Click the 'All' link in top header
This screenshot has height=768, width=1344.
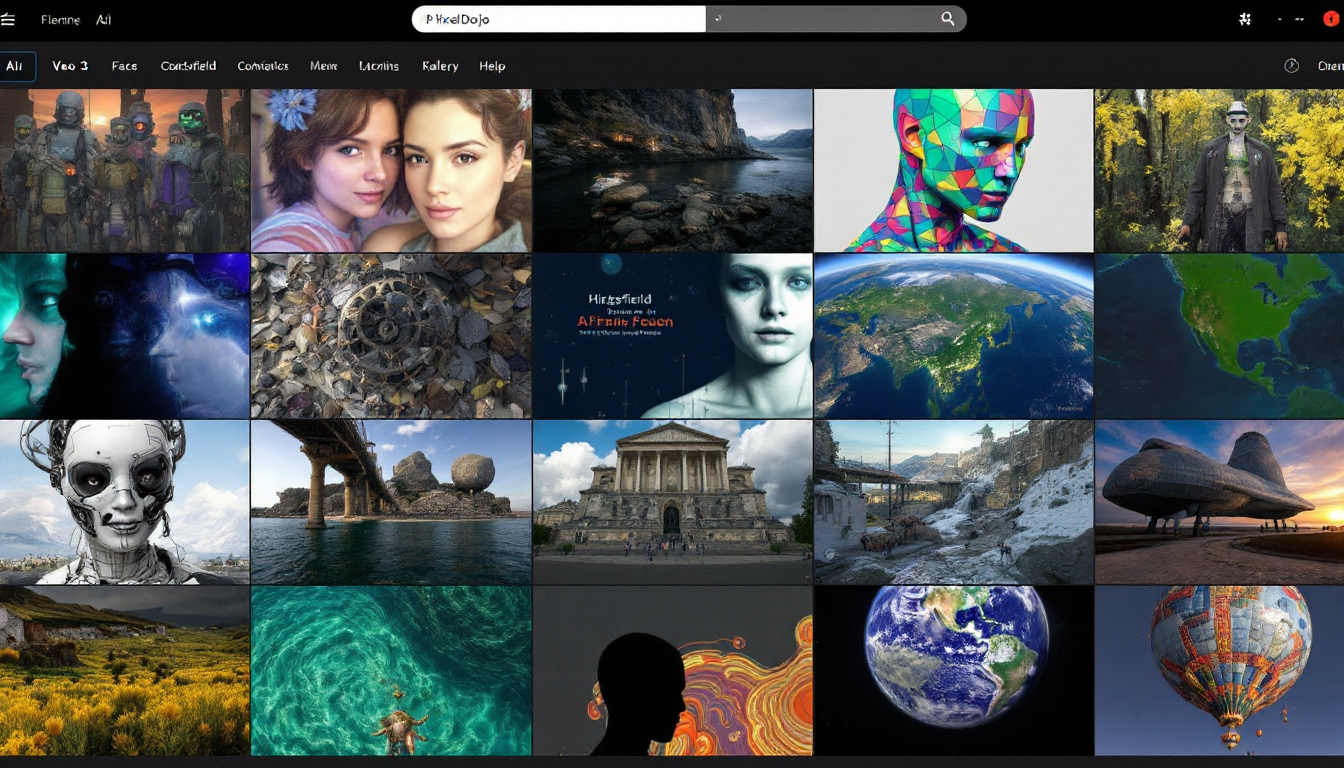[x=104, y=20]
